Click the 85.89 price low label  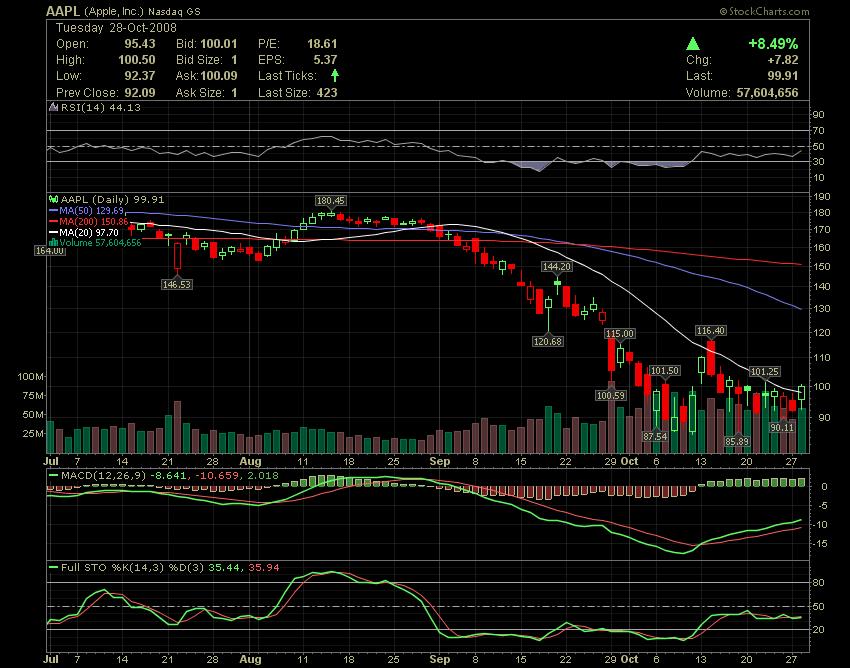click(x=737, y=441)
